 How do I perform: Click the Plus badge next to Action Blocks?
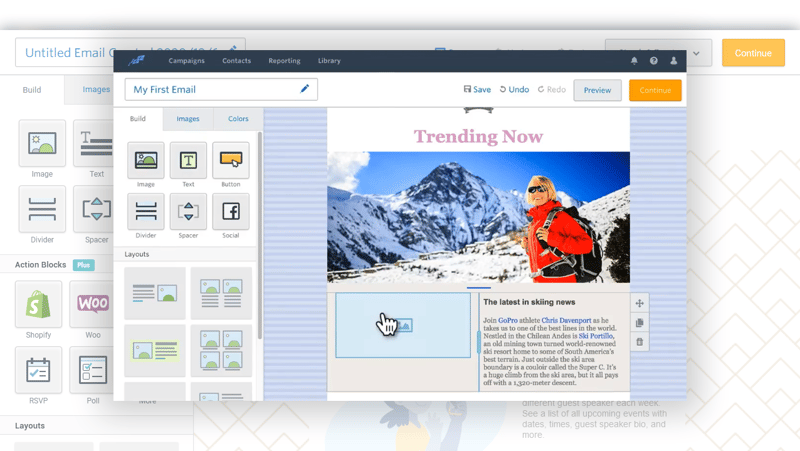pos(84,265)
